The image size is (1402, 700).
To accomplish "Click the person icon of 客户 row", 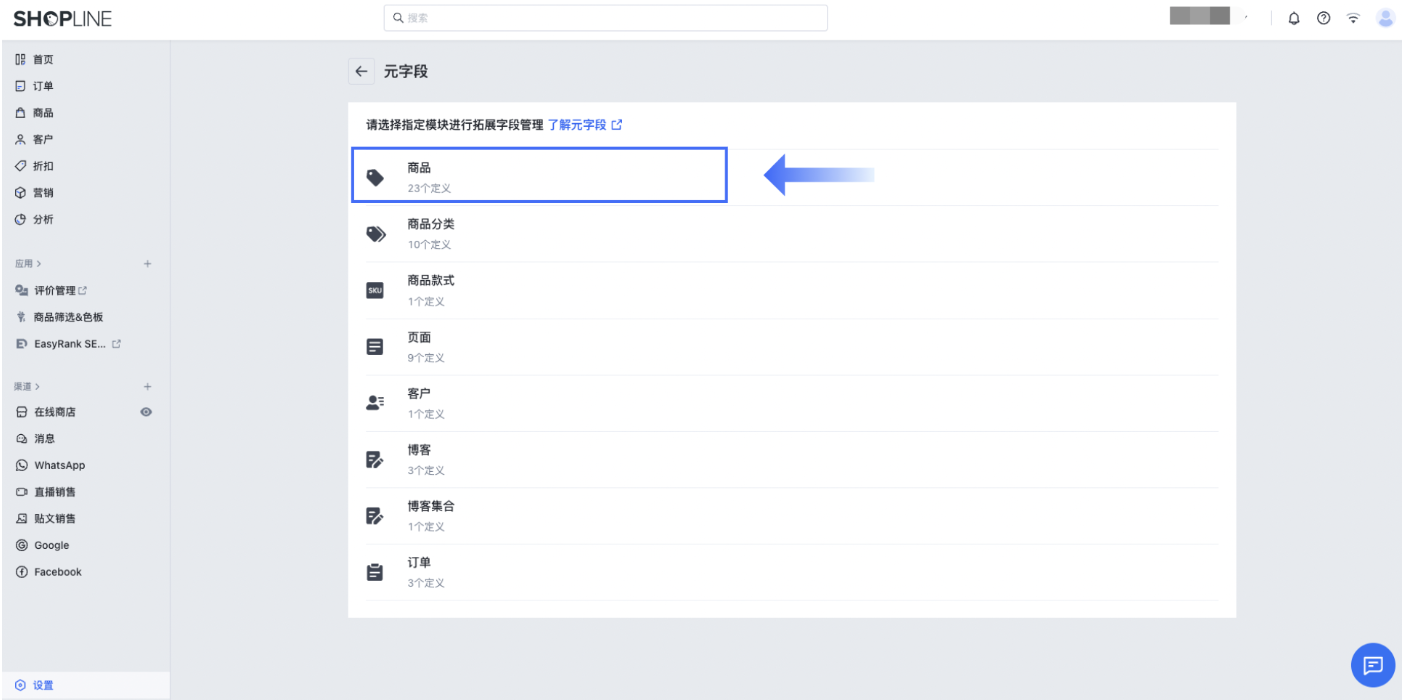I will pos(375,403).
